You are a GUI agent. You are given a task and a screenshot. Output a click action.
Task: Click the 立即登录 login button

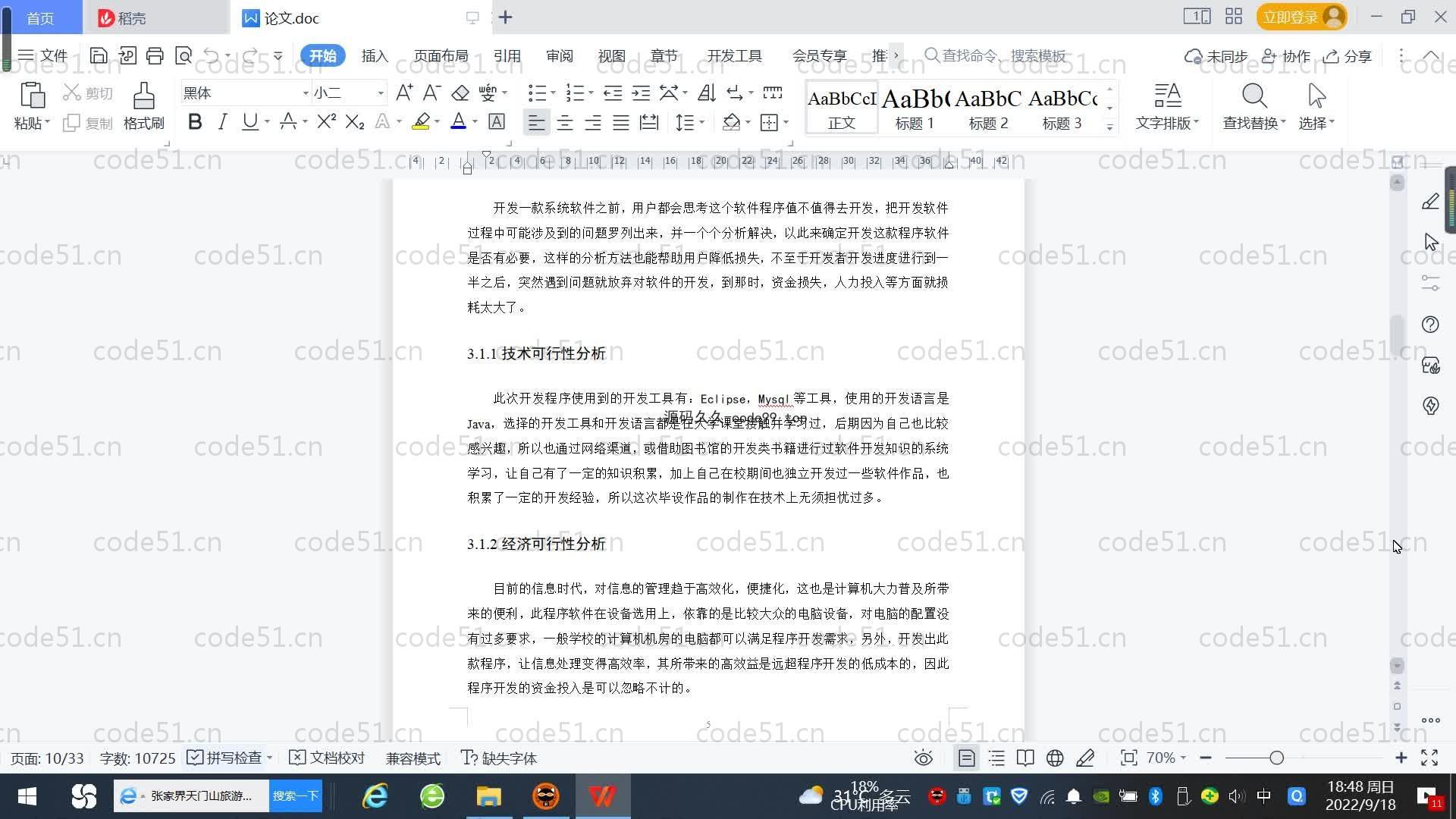pos(1301,17)
